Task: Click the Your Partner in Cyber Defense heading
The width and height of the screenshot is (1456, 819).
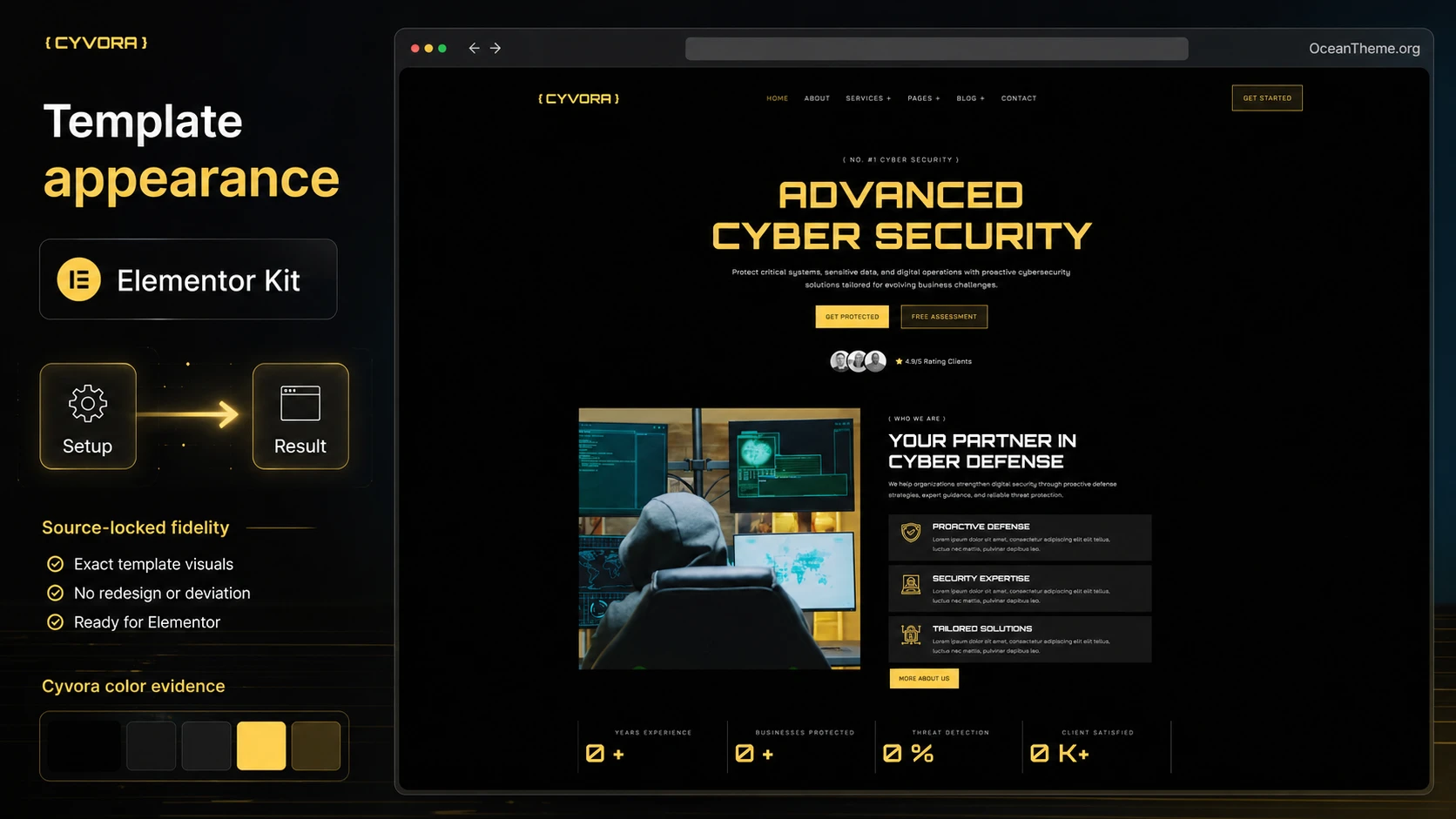Action: 982,451
